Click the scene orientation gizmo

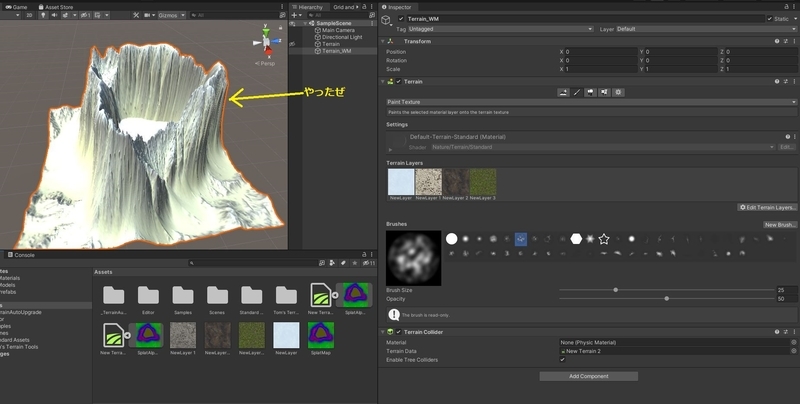pos(266,42)
